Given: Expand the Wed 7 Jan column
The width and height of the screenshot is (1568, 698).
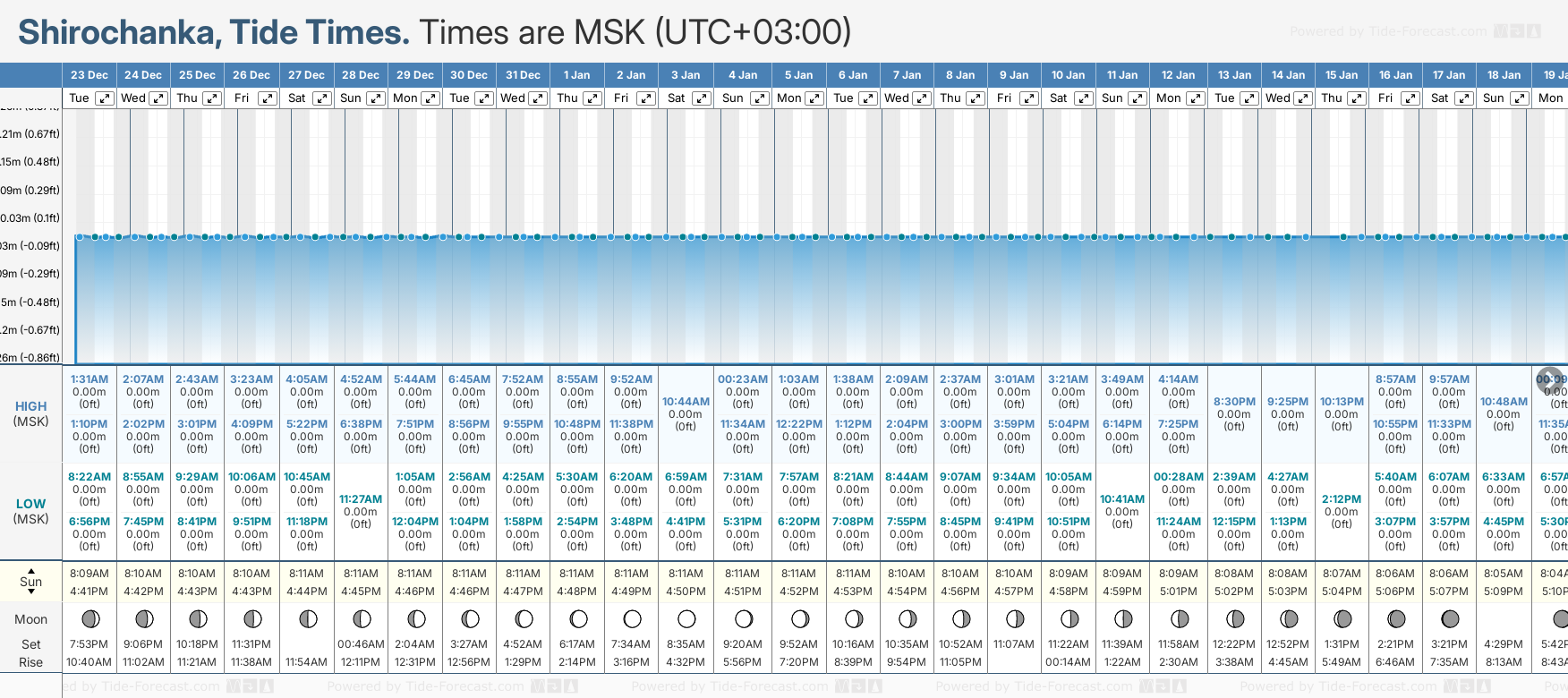Looking at the screenshot, I should (922, 98).
